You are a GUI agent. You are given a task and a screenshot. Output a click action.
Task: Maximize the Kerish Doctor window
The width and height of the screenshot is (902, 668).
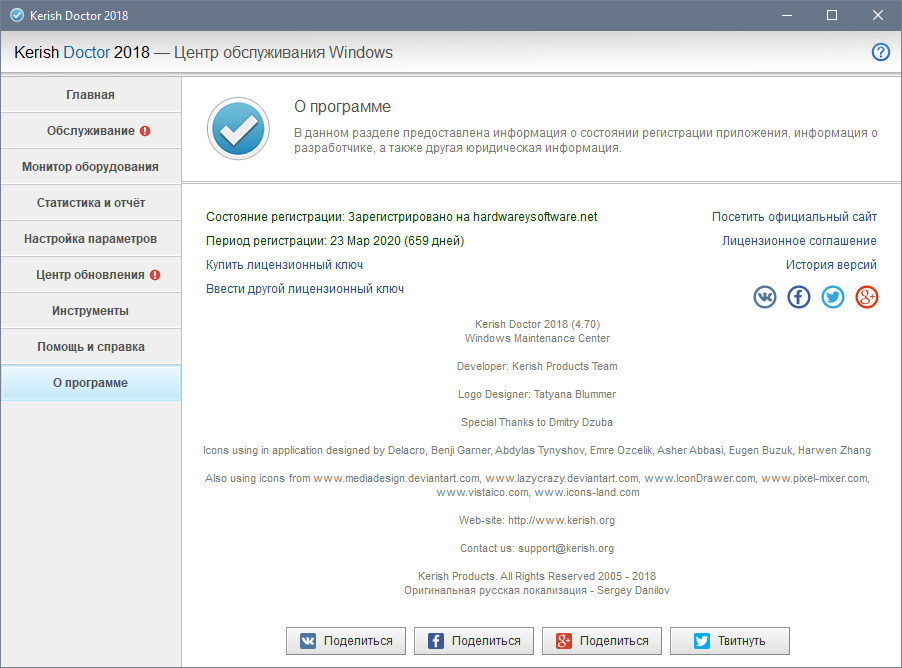coord(832,16)
